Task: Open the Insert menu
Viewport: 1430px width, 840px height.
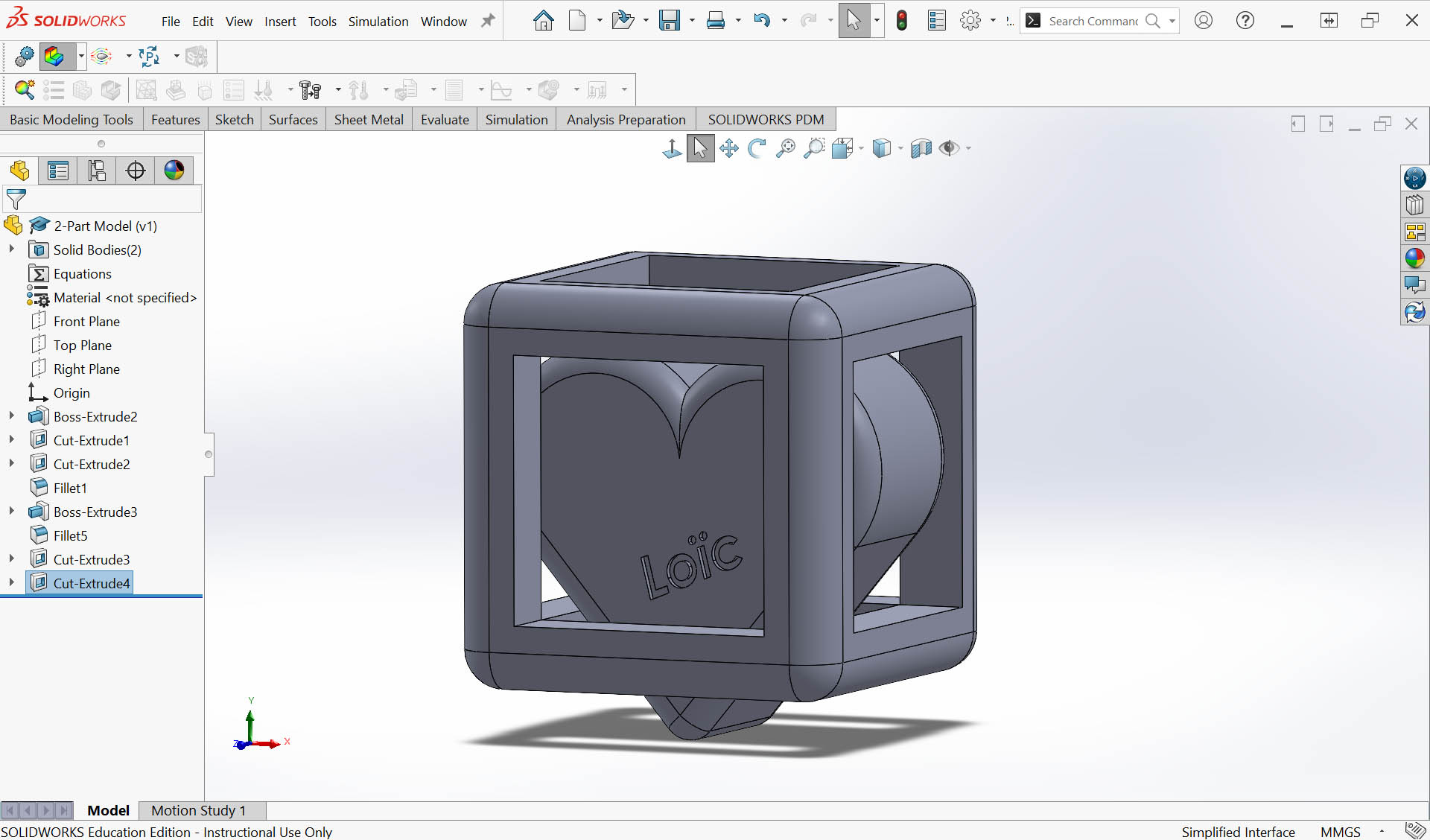Action: [x=280, y=22]
